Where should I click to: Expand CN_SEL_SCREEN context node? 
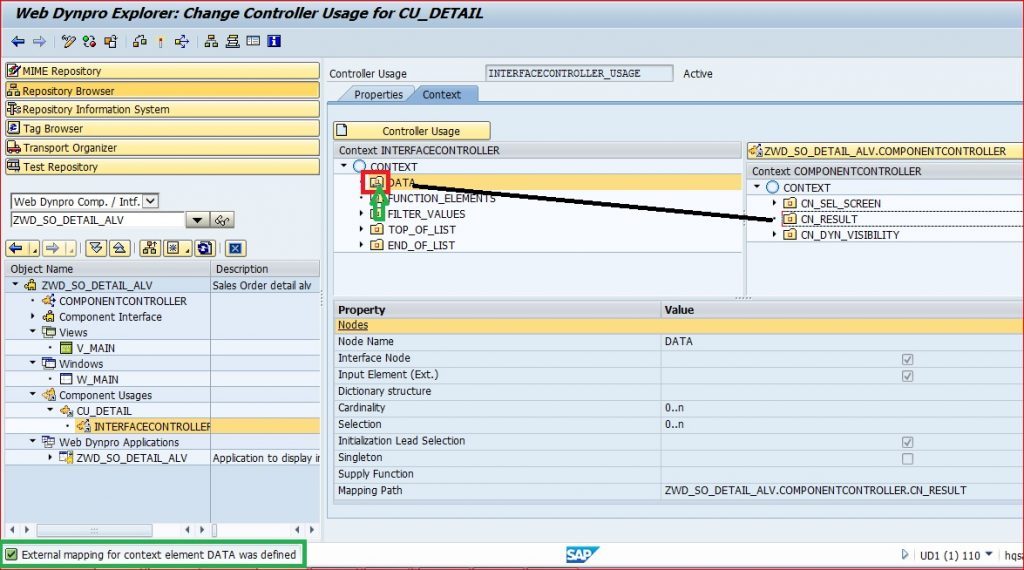pyautogui.click(x=775, y=203)
